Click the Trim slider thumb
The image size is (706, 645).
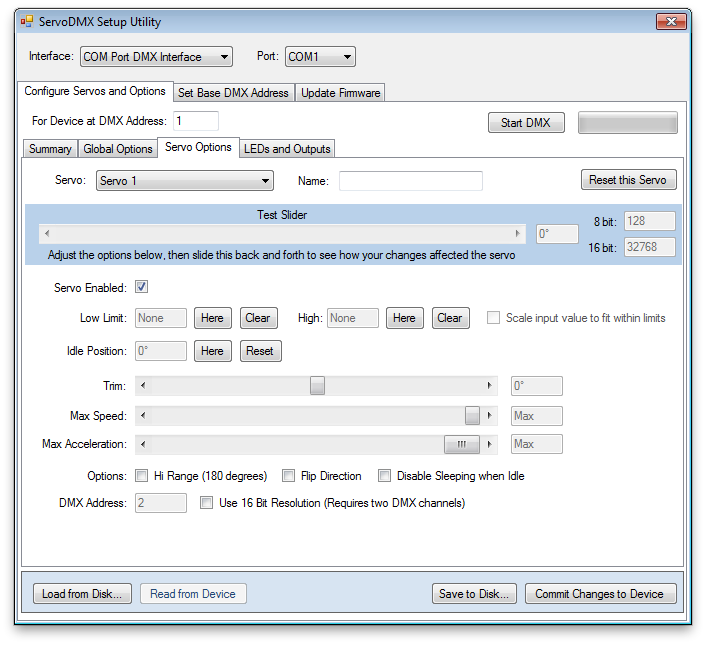[317, 386]
